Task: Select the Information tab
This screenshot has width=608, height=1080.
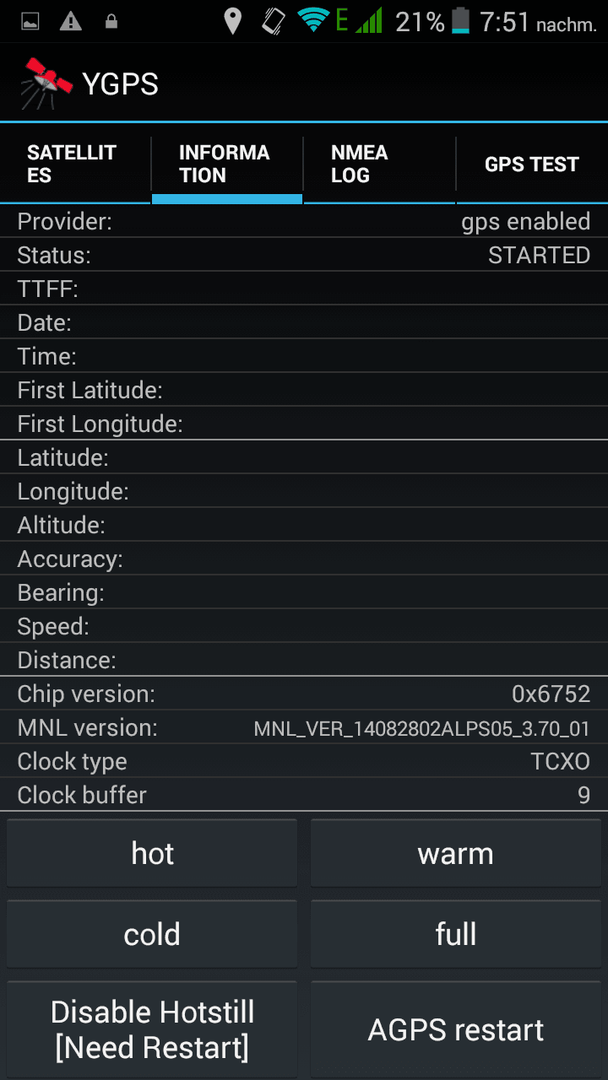Action: (x=227, y=164)
